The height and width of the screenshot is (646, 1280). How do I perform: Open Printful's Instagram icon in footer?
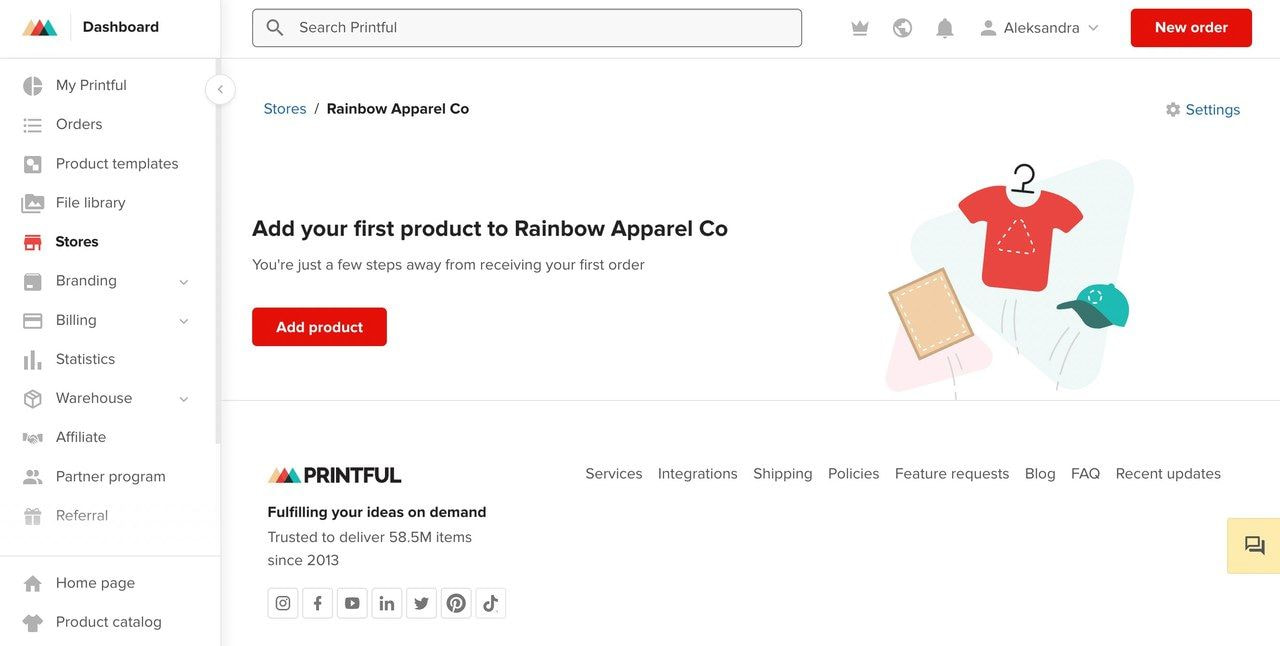coord(283,603)
